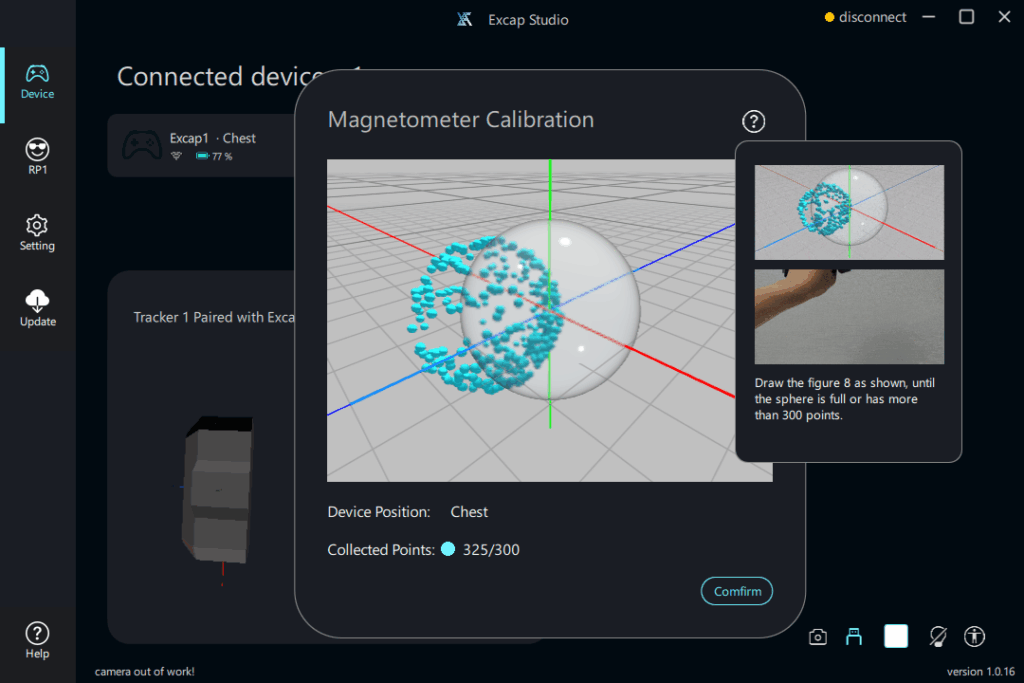
Task: Click the hand motion demo thumbnail
Action: point(849,316)
